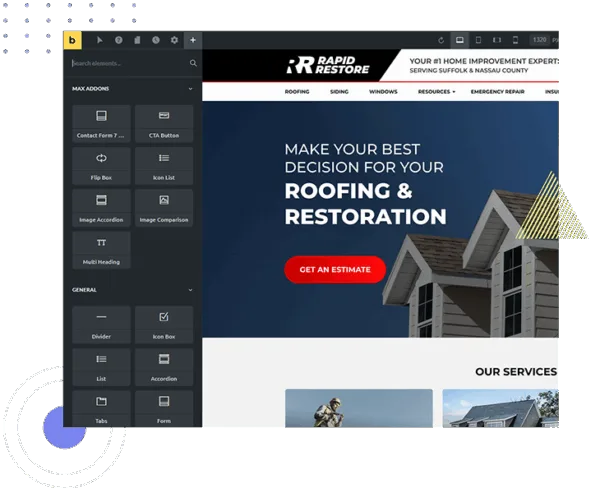Image resolution: width=600 pixels, height=488 pixels.
Task: Open the WINDOWS nav menu item
Action: pyautogui.click(x=383, y=92)
